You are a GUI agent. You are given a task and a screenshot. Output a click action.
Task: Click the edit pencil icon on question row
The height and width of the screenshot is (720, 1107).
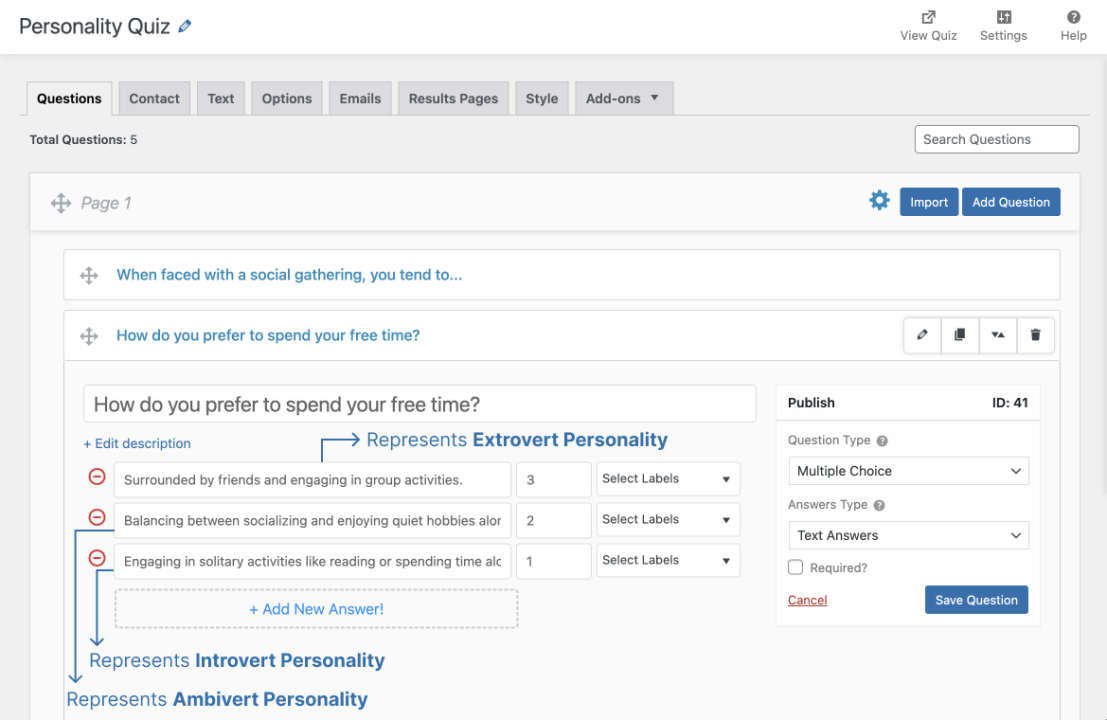click(922, 335)
